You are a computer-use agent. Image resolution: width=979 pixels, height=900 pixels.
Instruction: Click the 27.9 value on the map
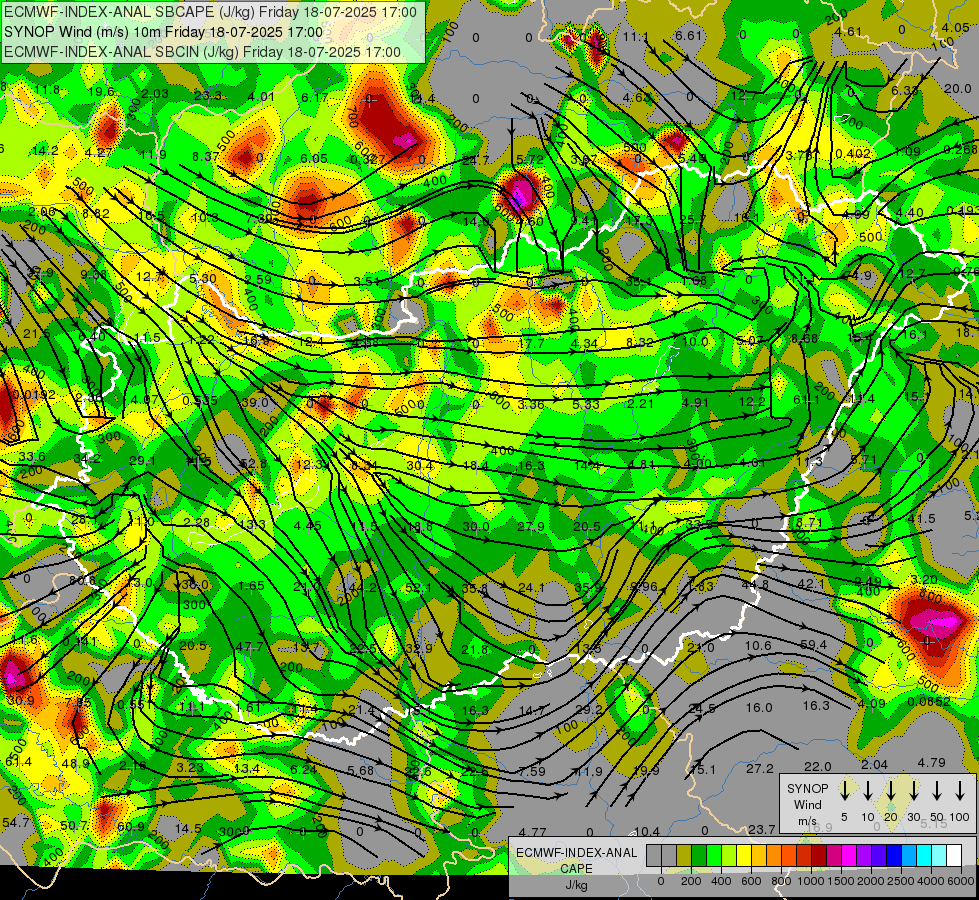pyautogui.click(x=531, y=527)
